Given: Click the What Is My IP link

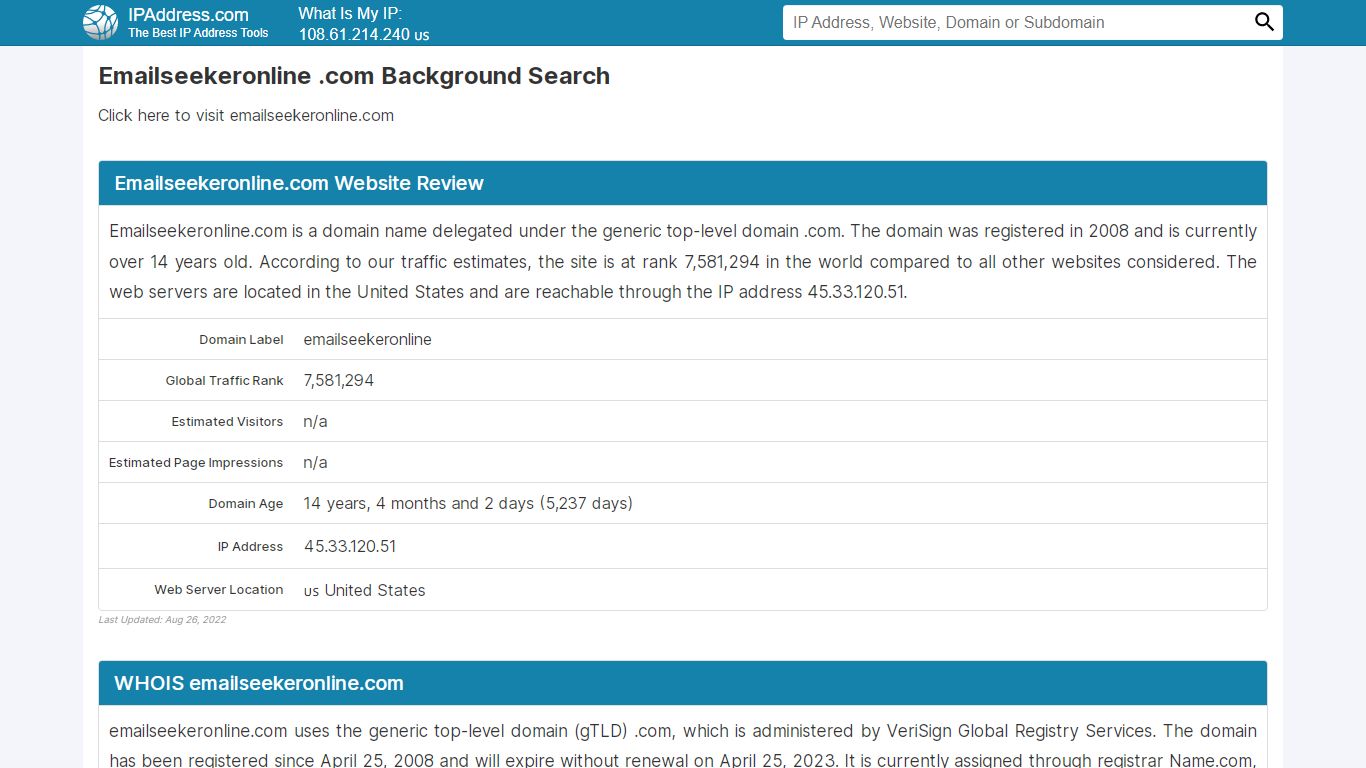Looking at the screenshot, I should tap(350, 13).
